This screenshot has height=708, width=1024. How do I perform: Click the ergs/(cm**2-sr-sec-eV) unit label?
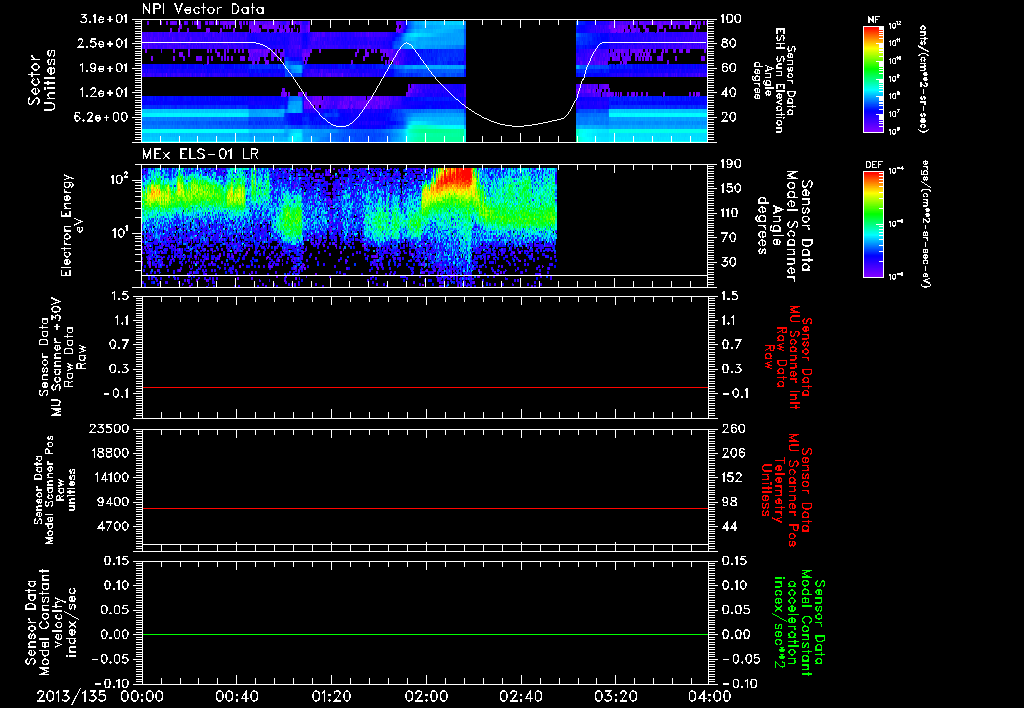tap(925, 224)
